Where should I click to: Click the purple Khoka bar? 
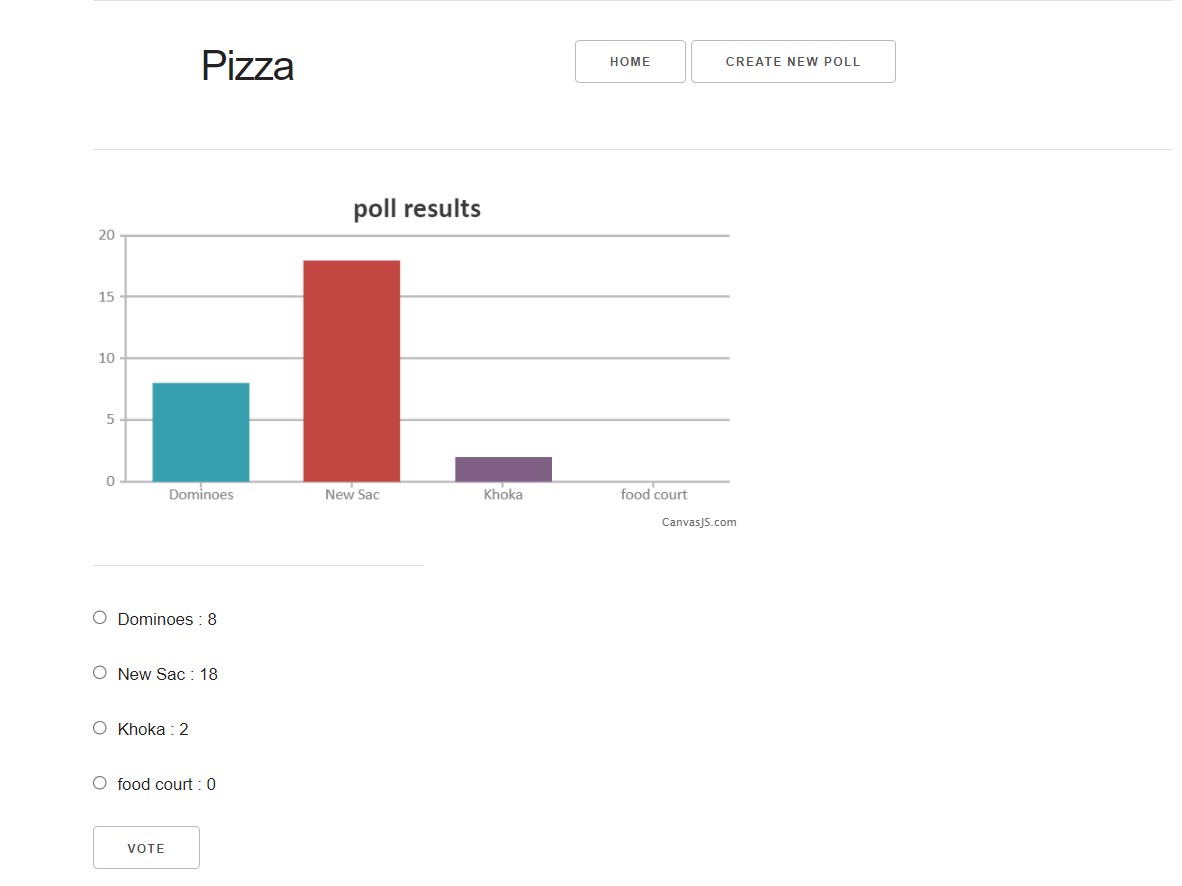pos(503,468)
